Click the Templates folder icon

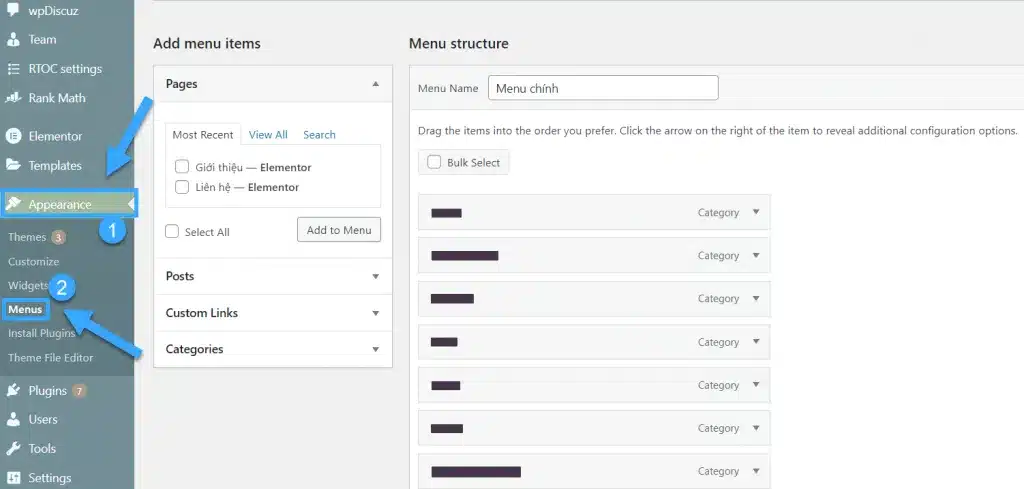pyautogui.click(x=13, y=165)
